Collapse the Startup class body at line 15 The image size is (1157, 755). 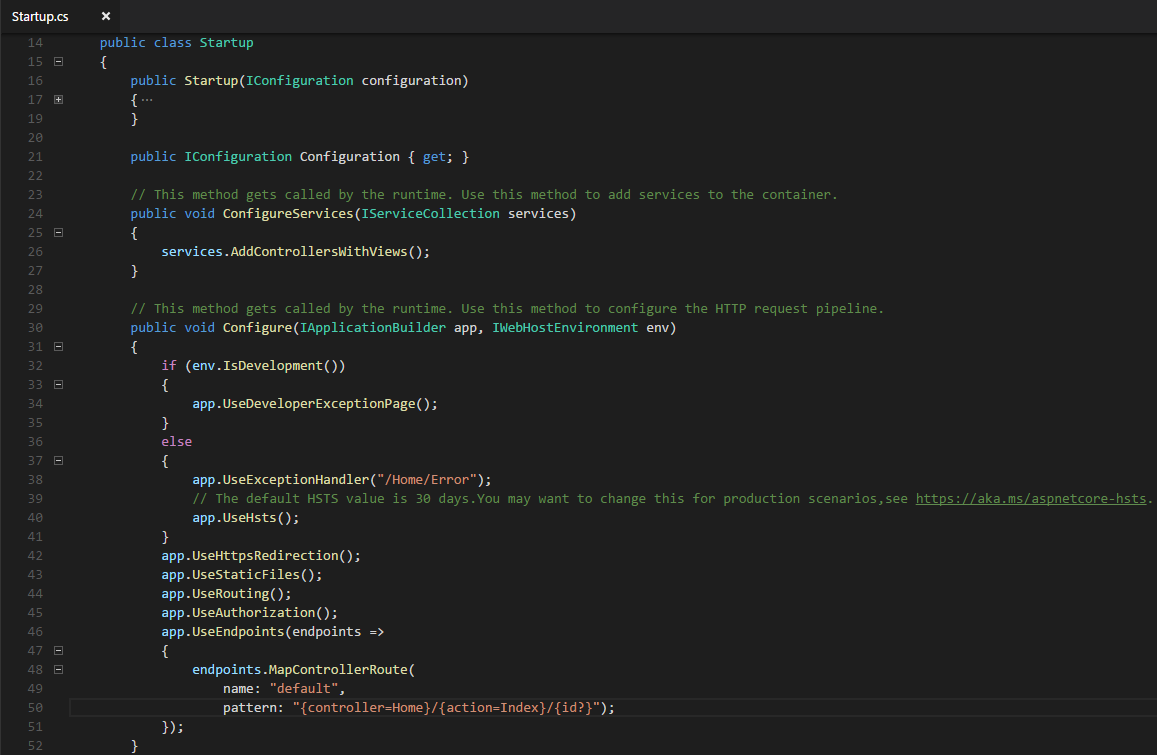[x=58, y=61]
